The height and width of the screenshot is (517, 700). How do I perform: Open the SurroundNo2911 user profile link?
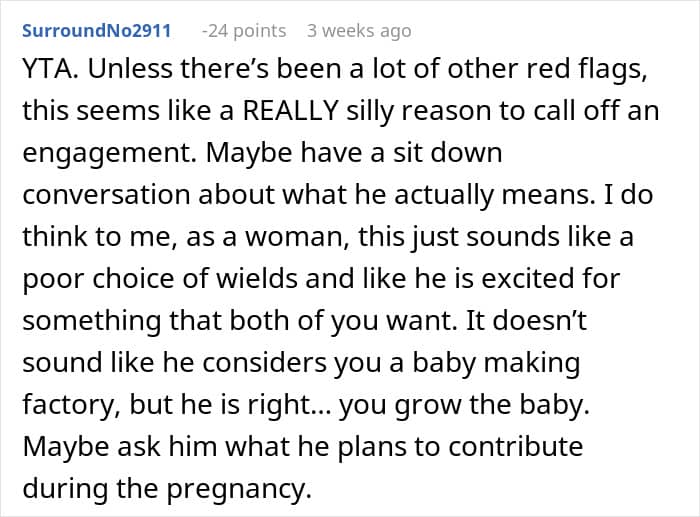97,31
